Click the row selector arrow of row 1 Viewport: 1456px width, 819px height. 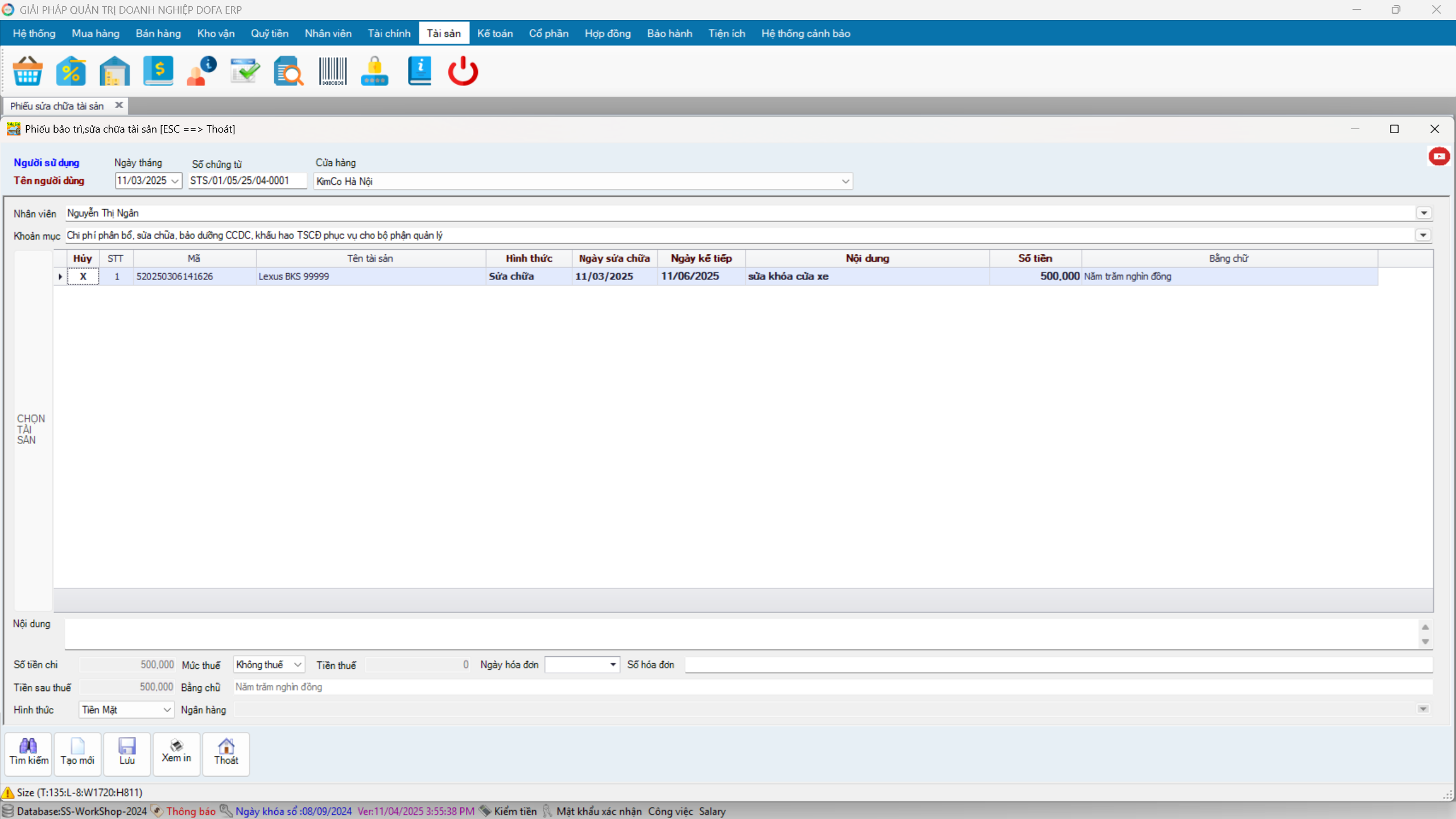click(x=60, y=276)
